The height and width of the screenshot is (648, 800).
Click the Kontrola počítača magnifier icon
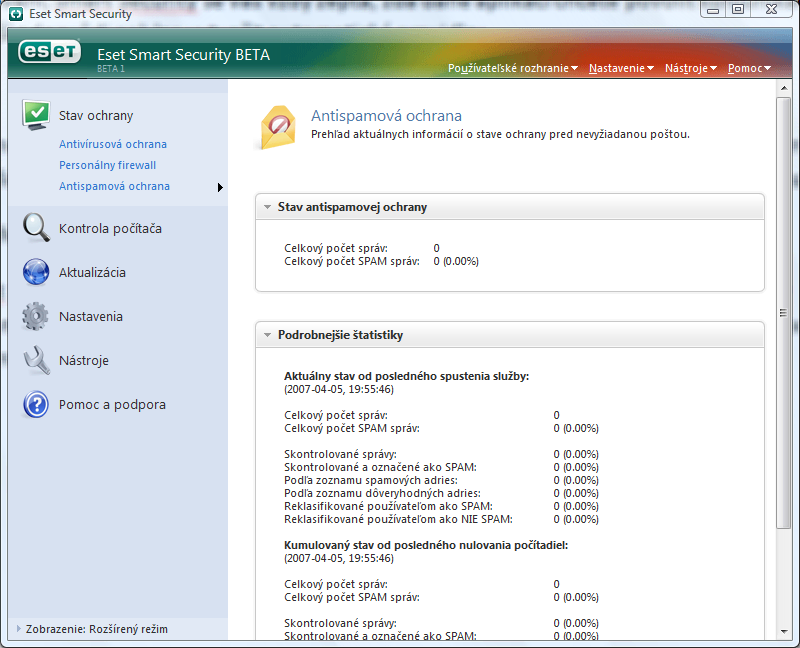[x=36, y=228]
